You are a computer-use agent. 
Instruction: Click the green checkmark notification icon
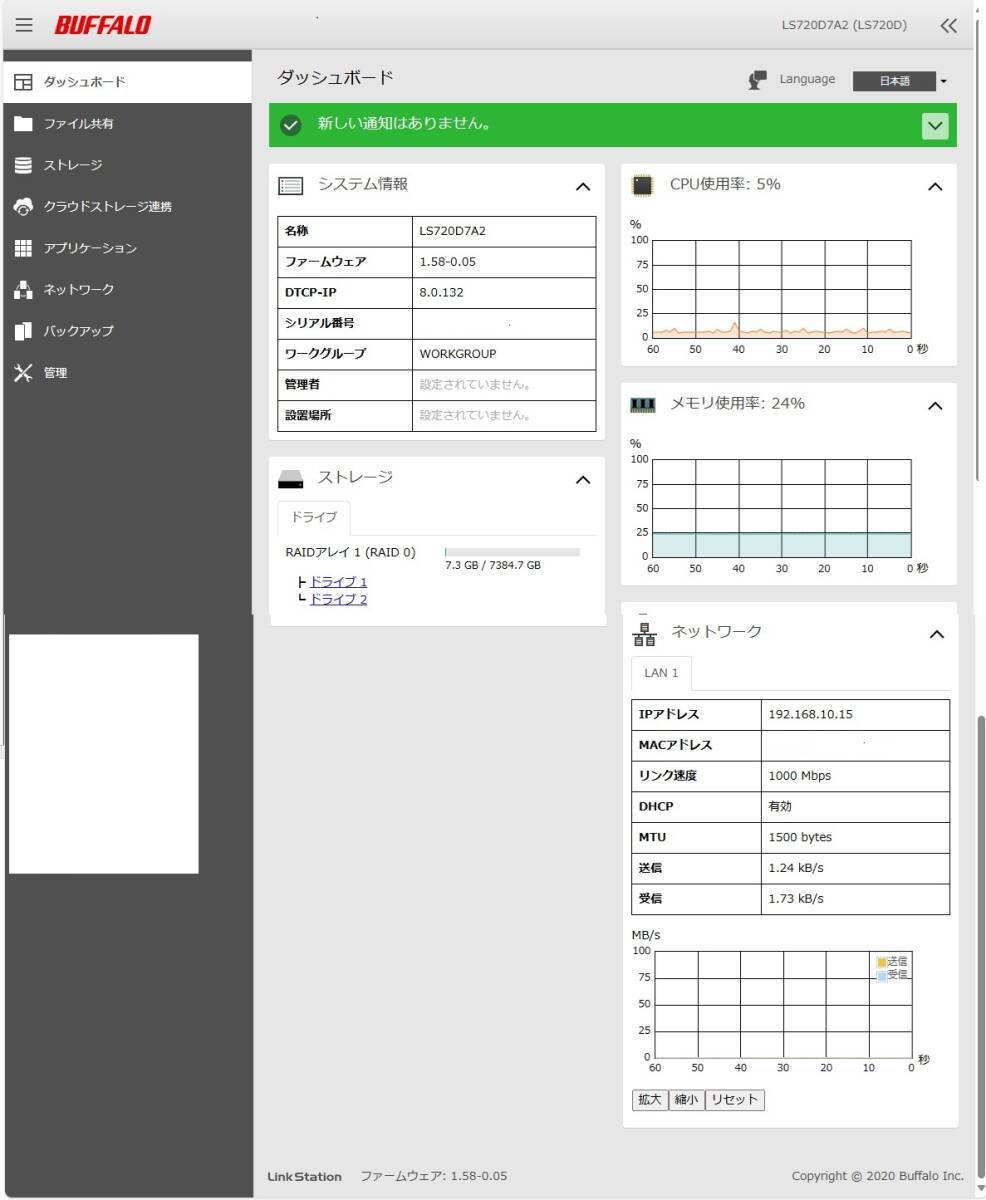click(291, 125)
